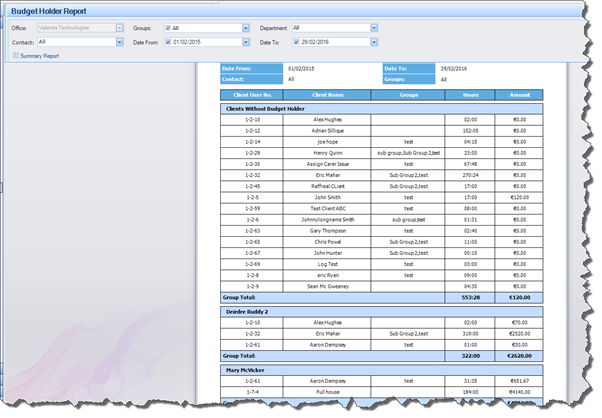
Task: Click the €651.67 amount cell
Action: point(519,381)
